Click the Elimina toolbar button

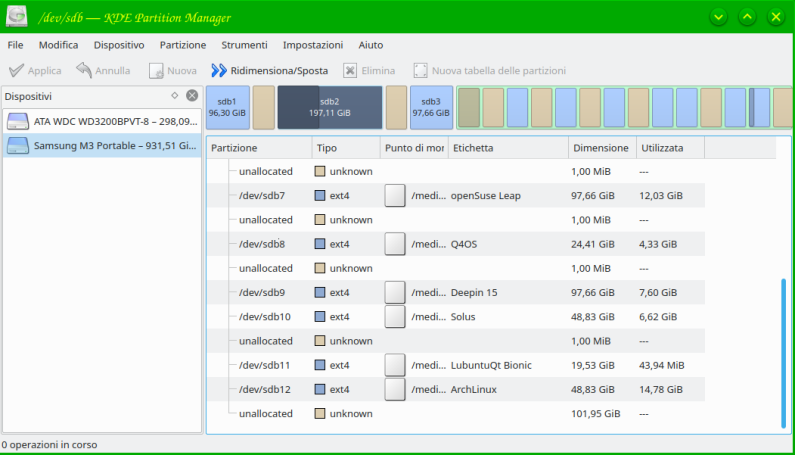coord(369,71)
